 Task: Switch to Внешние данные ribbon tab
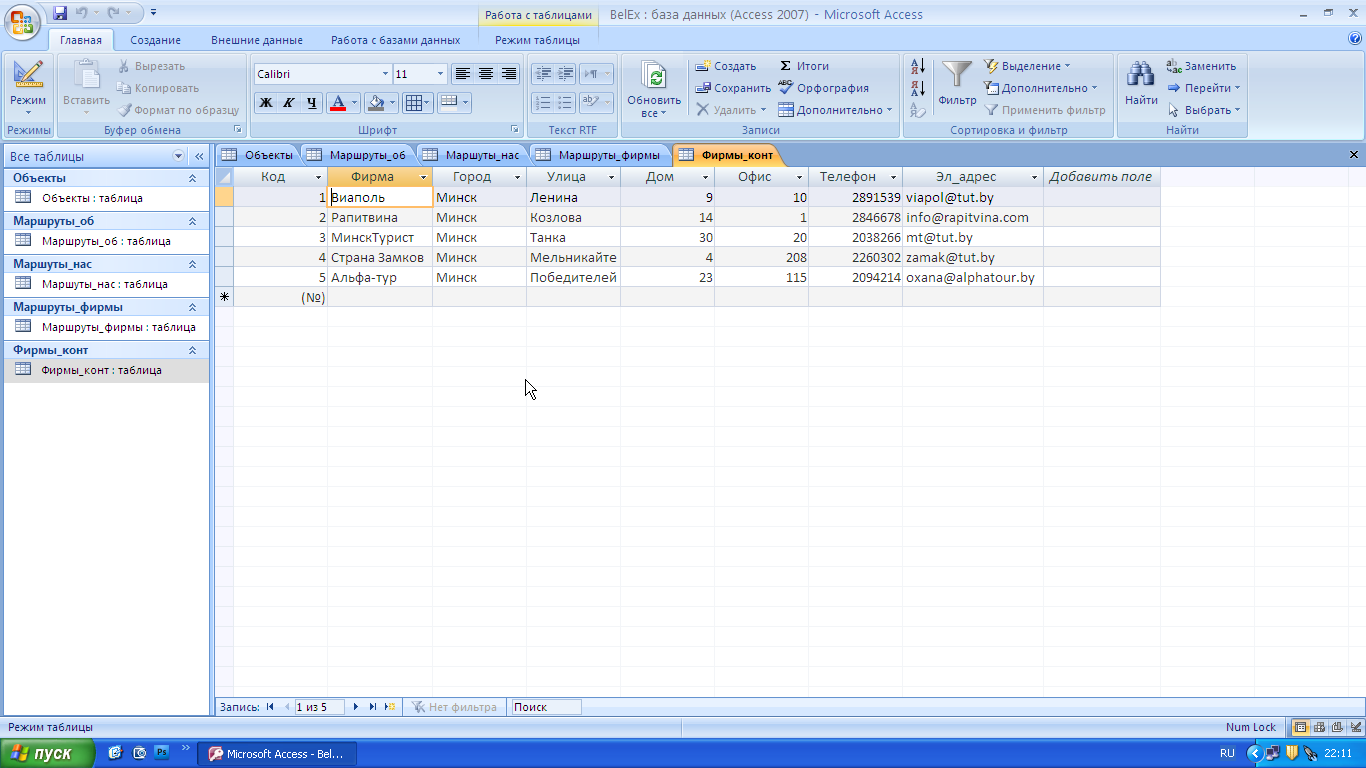256,40
